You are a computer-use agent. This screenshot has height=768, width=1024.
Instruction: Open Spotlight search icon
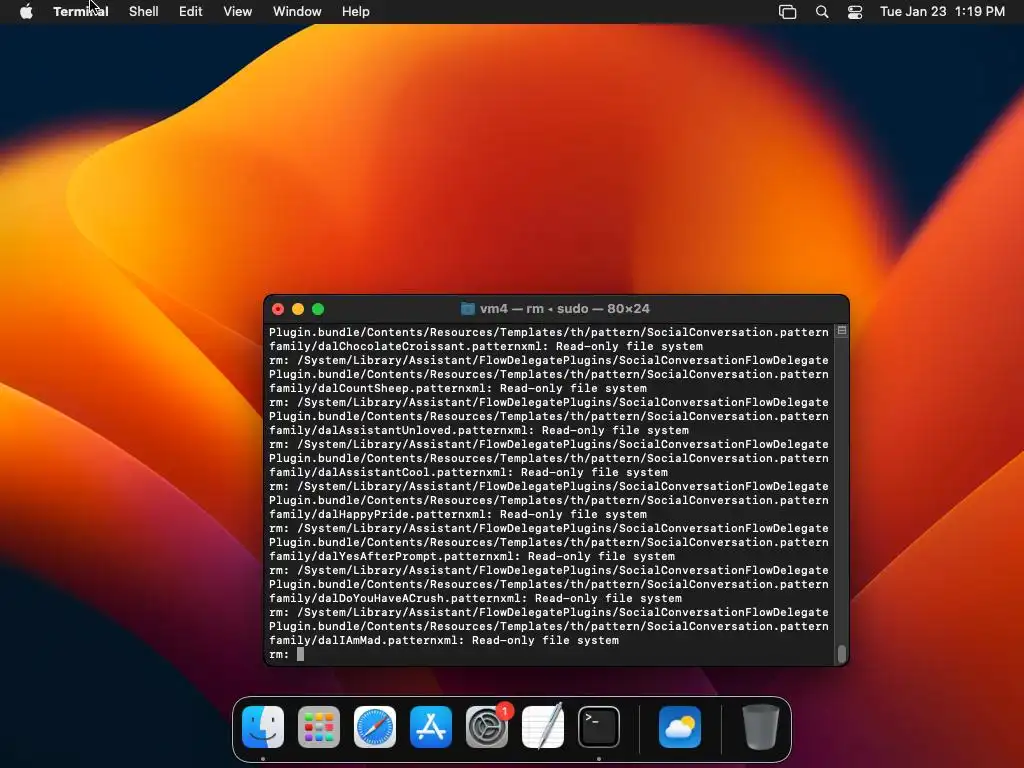coord(822,12)
